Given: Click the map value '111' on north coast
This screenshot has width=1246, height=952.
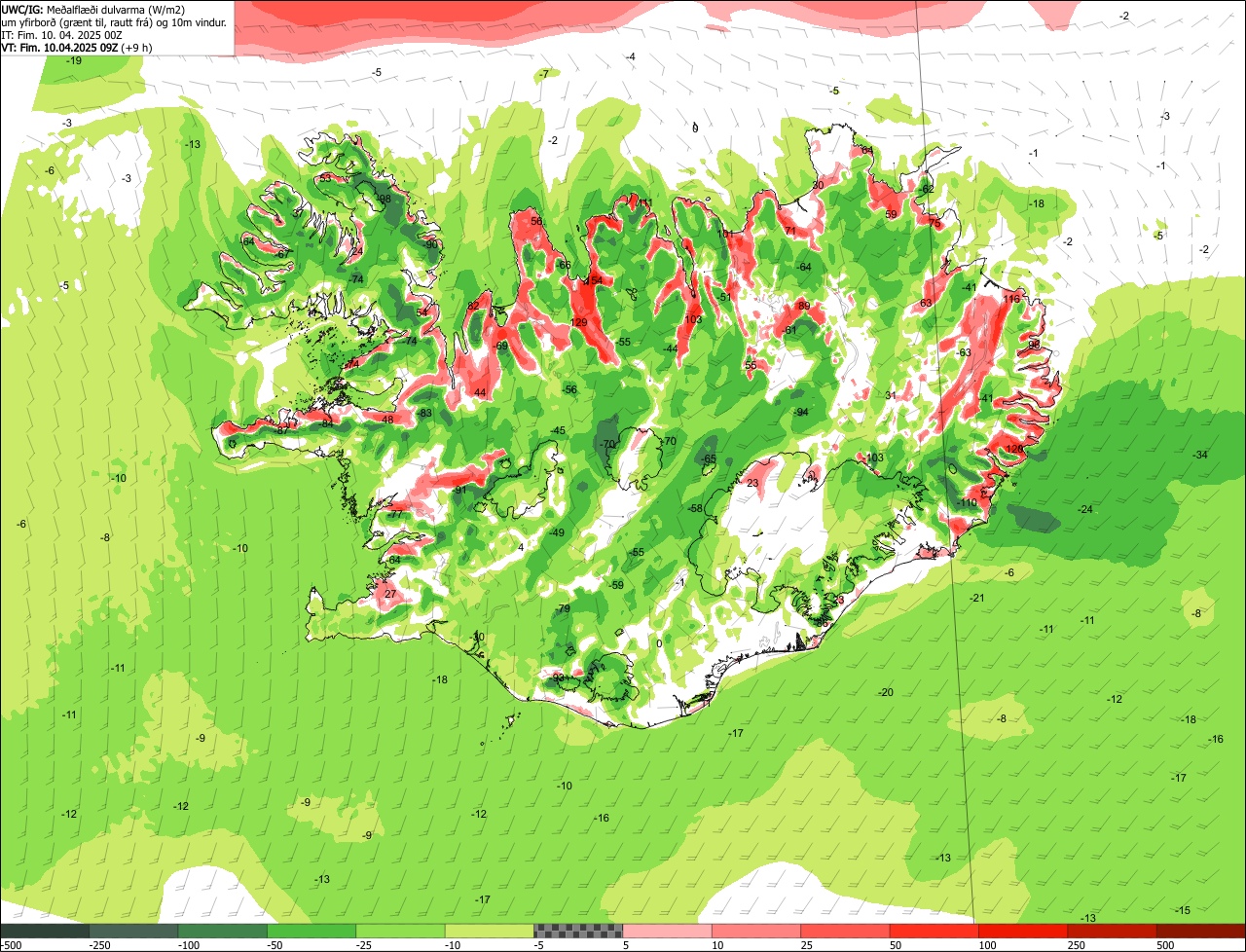Looking at the screenshot, I should coord(644,203).
